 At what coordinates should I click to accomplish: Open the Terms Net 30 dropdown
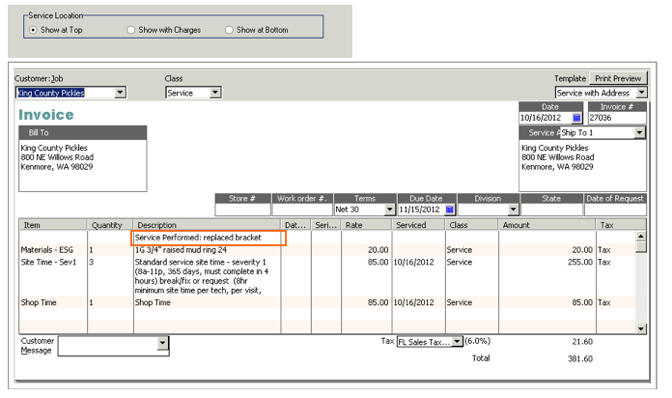click(x=389, y=209)
